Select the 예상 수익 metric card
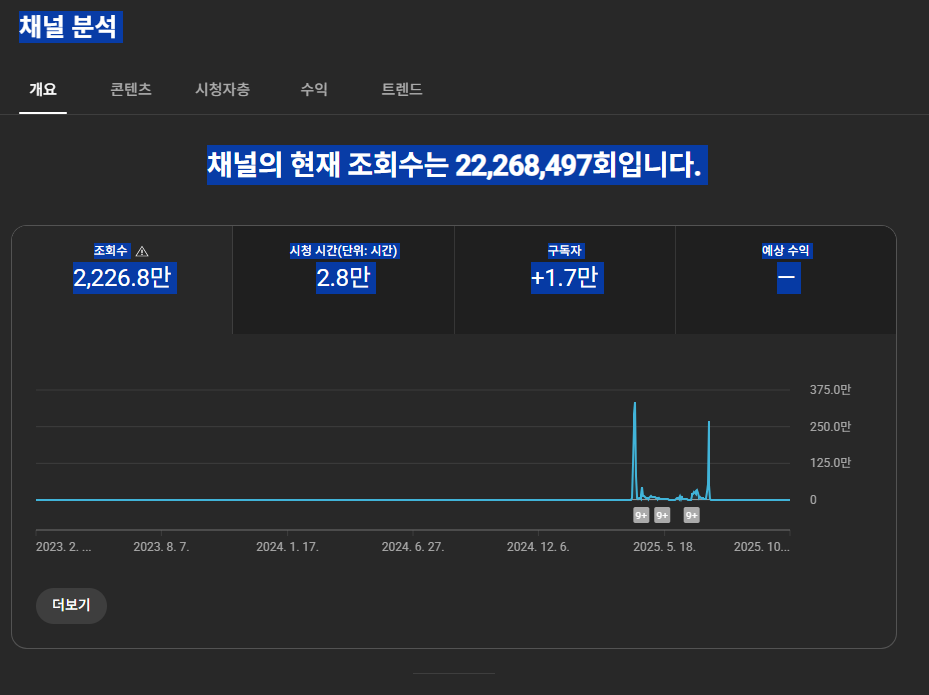This screenshot has width=929, height=695. point(786,279)
